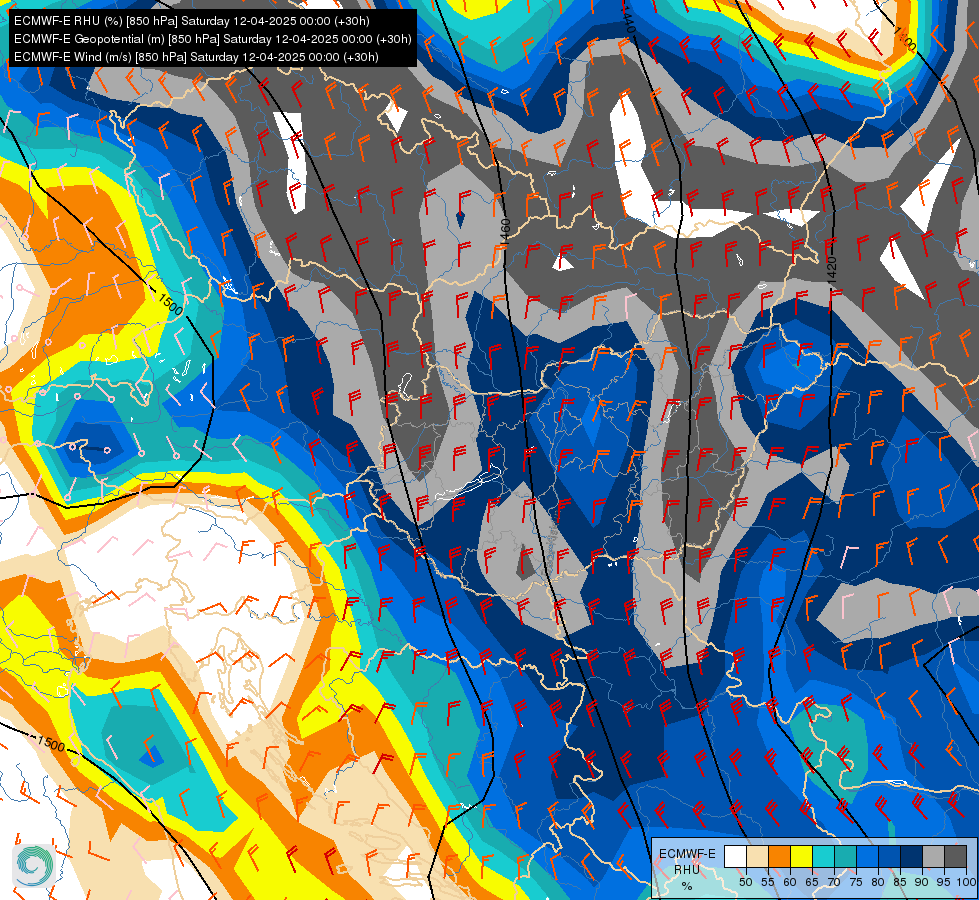Click legend scale value '95'

(x=943, y=882)
